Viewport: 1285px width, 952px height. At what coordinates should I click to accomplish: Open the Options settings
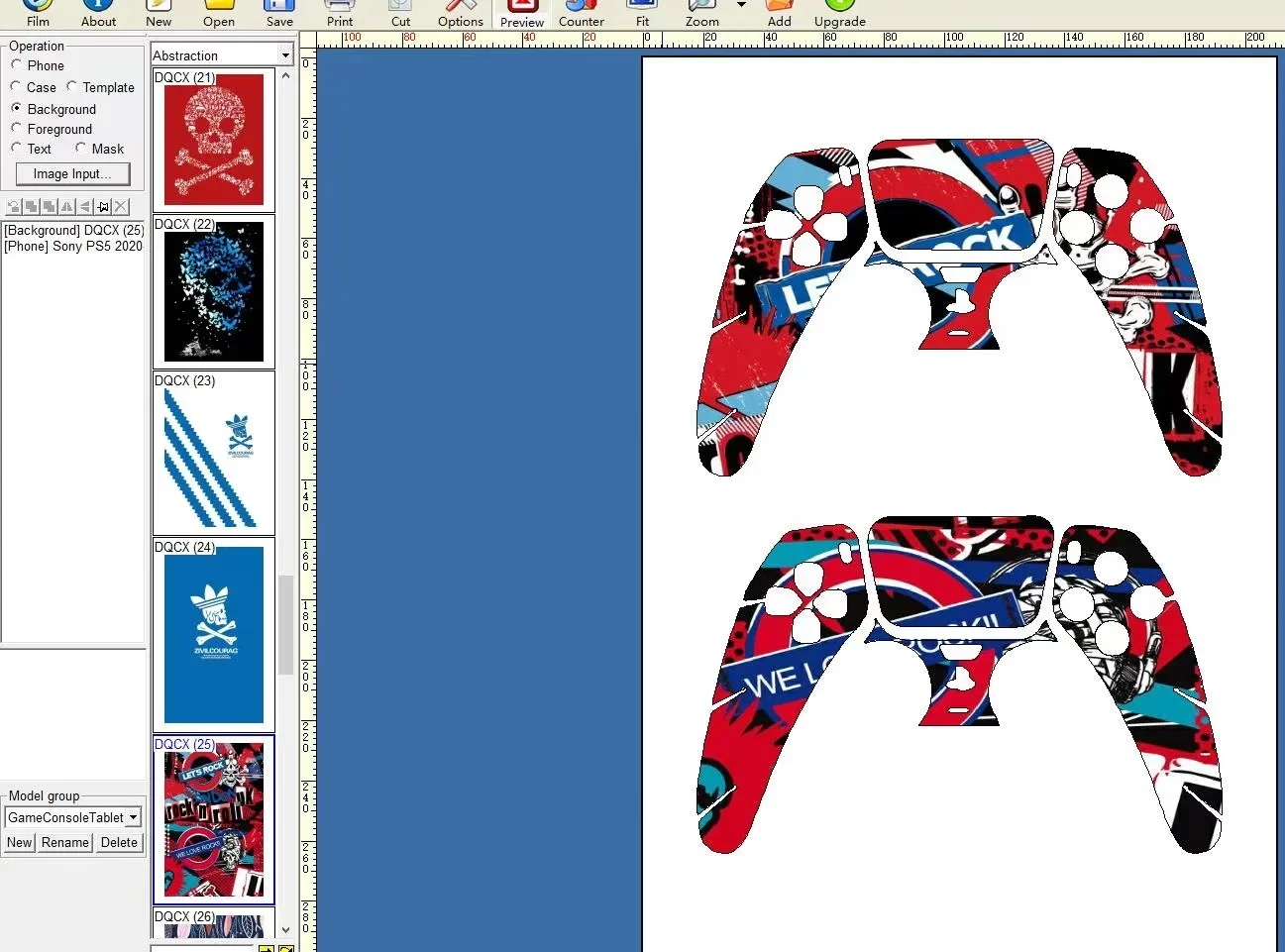(x=461, y=14)
